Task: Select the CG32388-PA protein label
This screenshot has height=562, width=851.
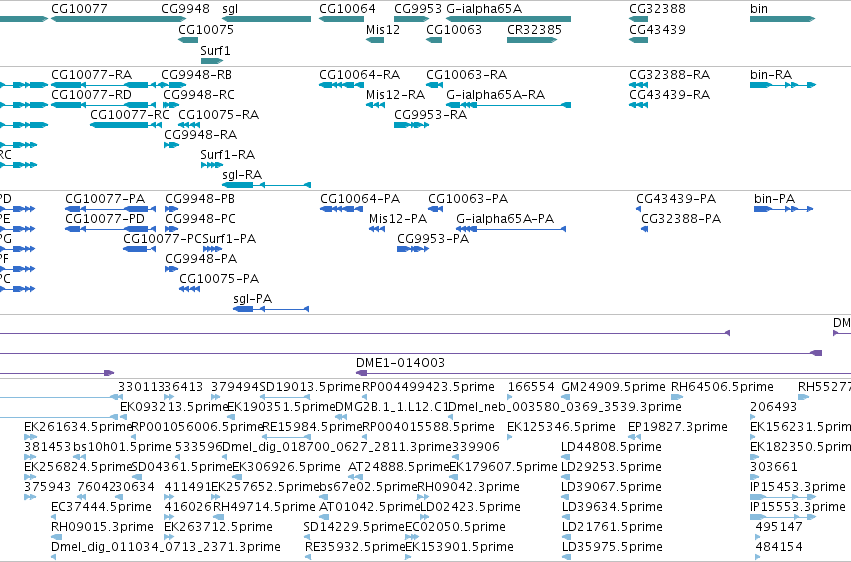Action: [681, 219]
